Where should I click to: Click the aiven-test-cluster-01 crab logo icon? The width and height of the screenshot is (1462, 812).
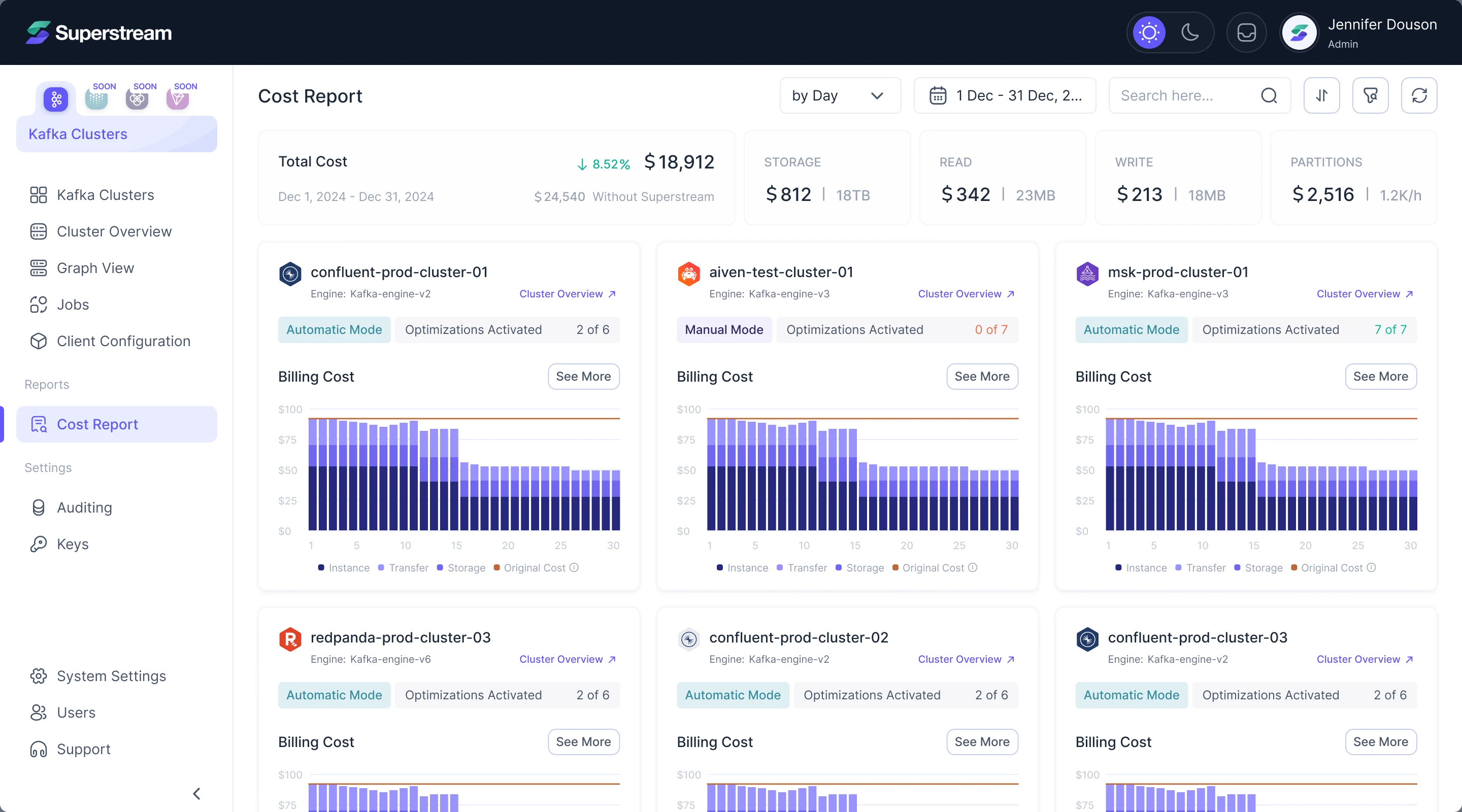click(x=688, y=274)
